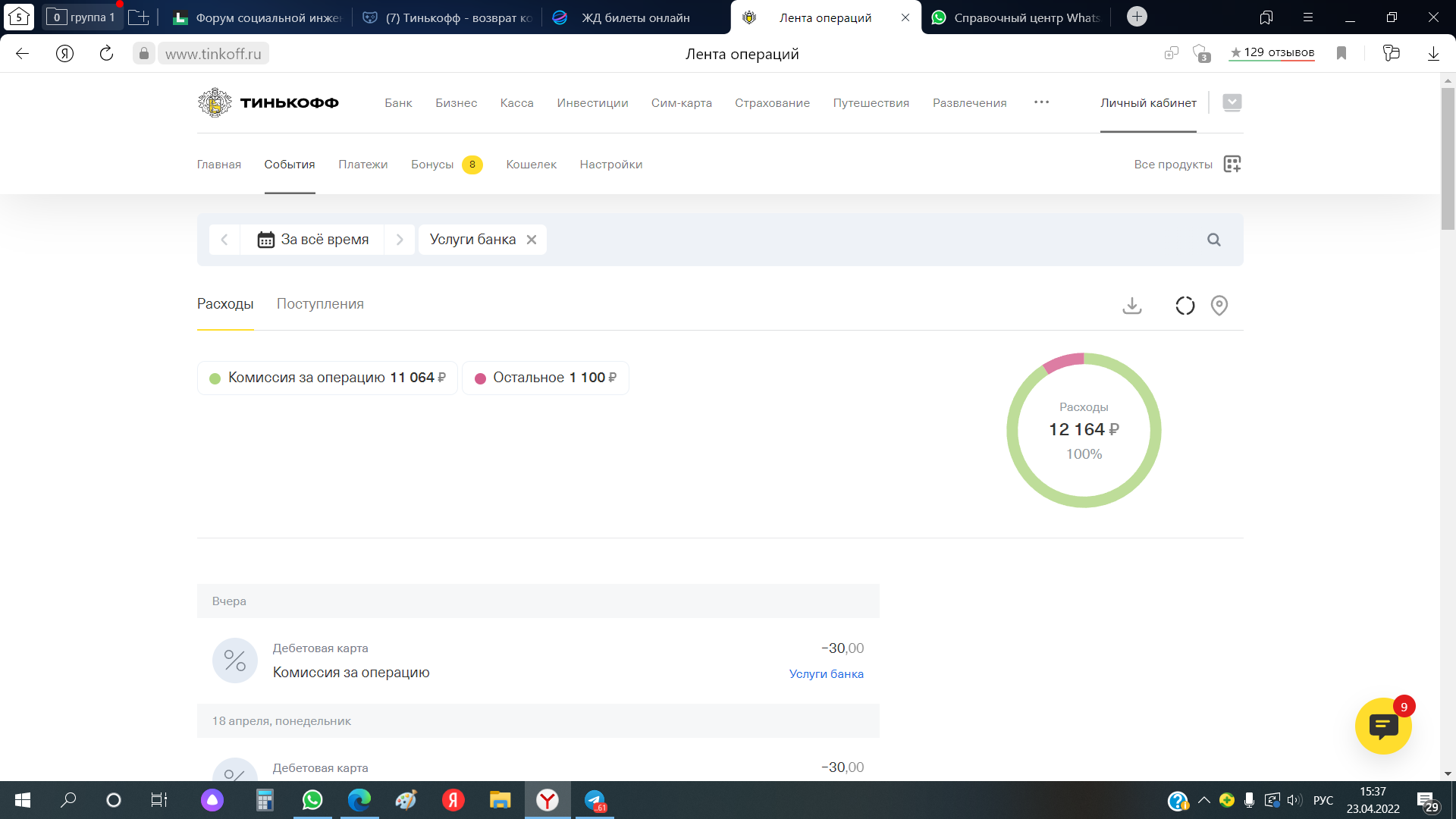Switch to 'ЖД билеты онлайн' tab
This screenshot has height=819, width=1456.
(x=635, y=17)
